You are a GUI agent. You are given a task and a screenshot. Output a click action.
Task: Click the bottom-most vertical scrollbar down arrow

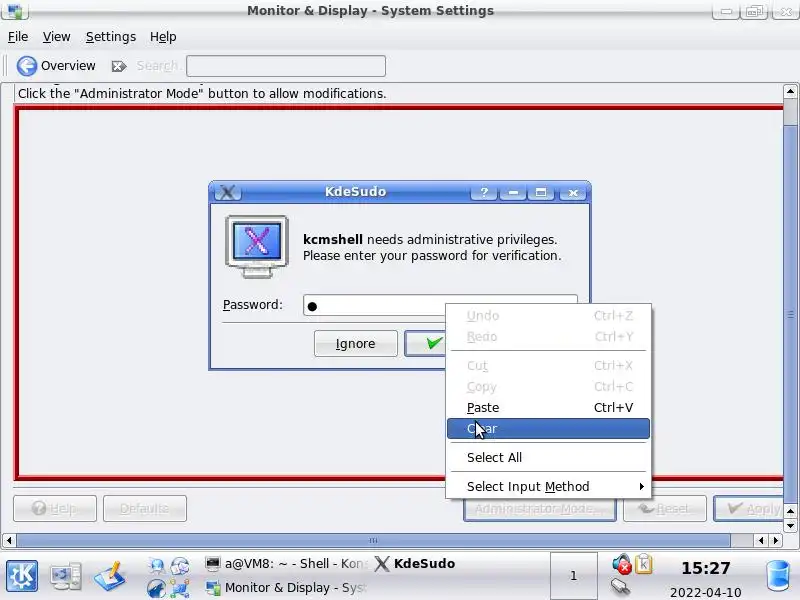coord(790,526)
